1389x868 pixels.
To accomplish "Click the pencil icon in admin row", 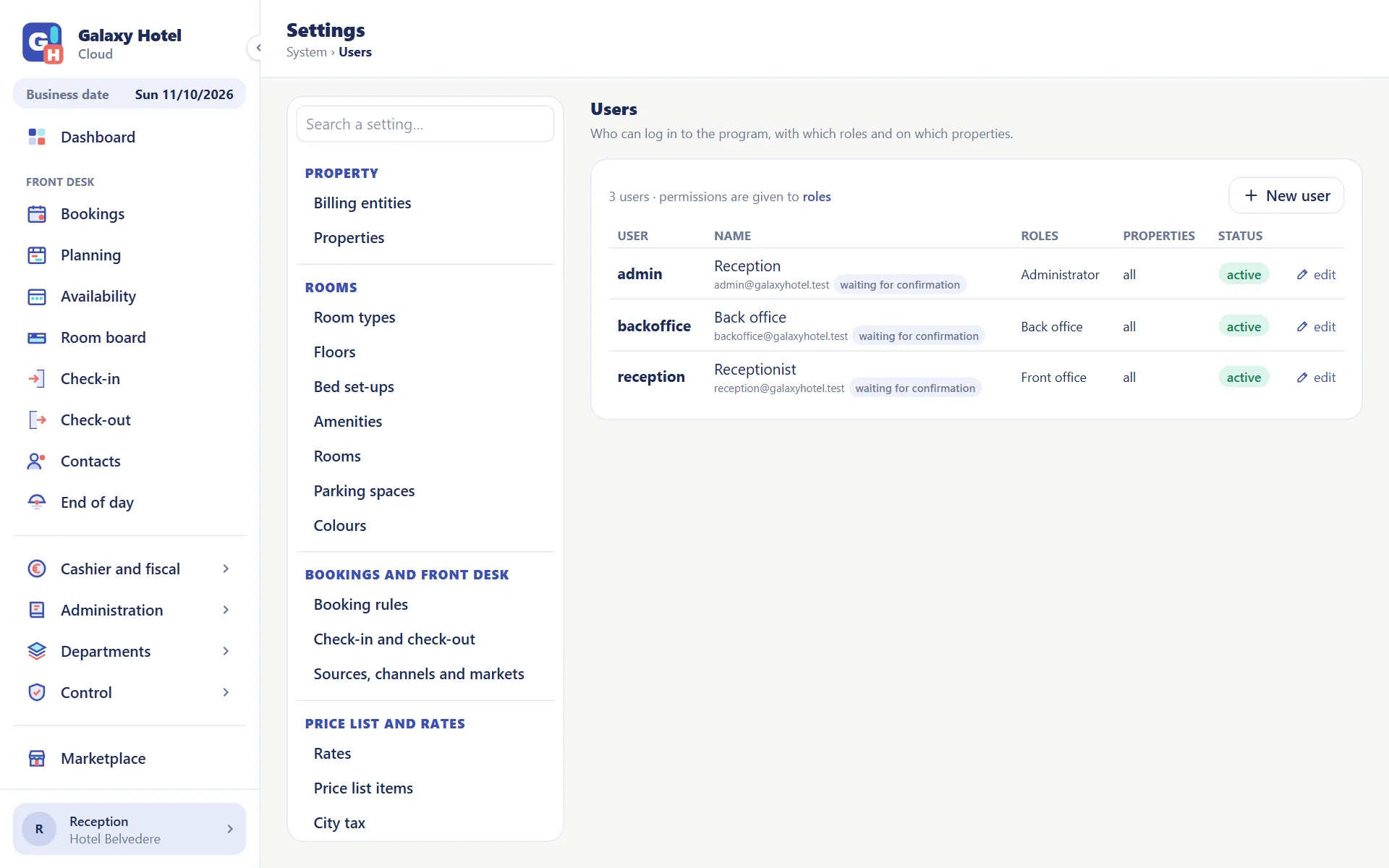I will pos(1302,275).
